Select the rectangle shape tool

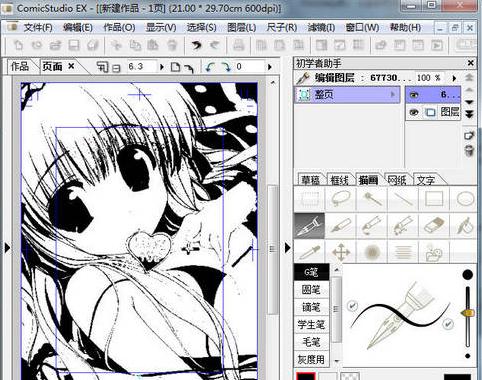434,199
